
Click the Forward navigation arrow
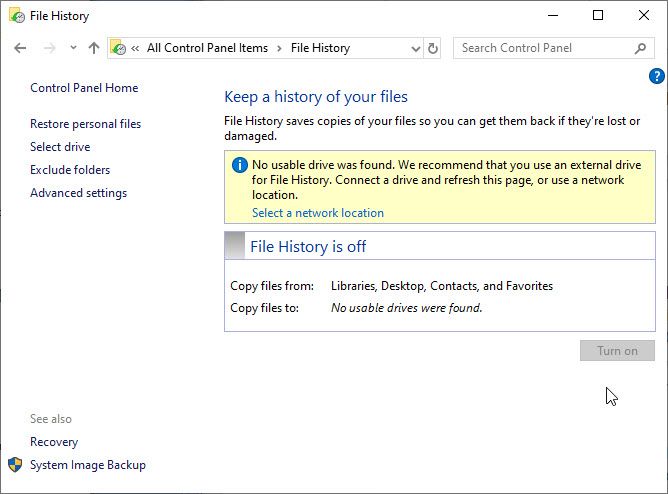tap(49, 48)
